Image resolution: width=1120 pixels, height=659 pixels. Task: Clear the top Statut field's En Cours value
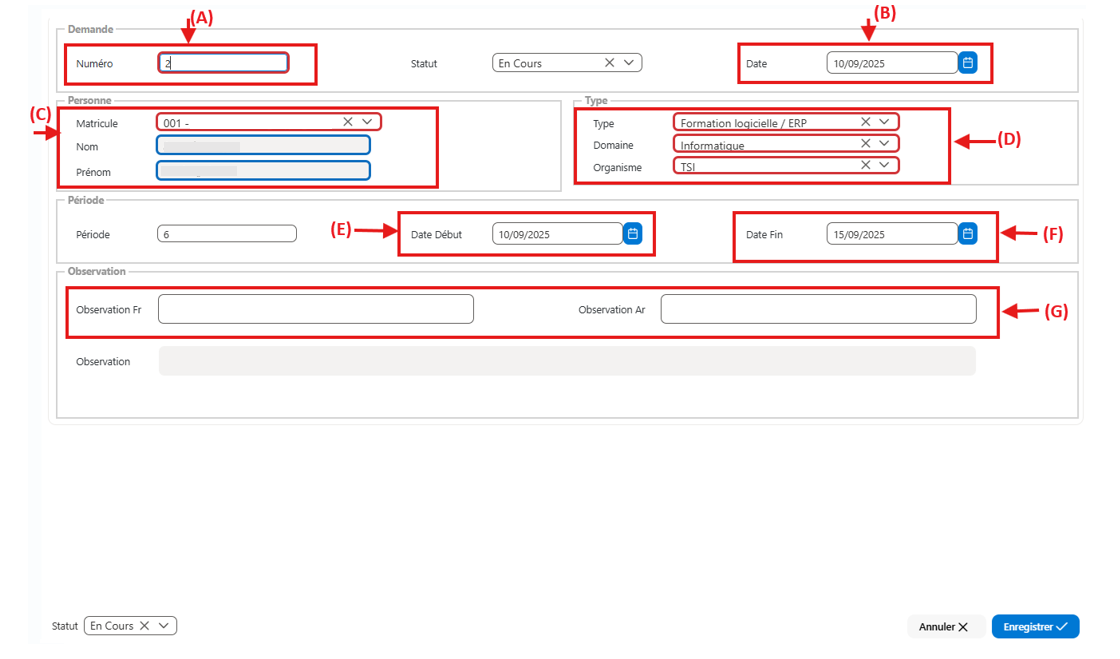(x=609, y=63)
